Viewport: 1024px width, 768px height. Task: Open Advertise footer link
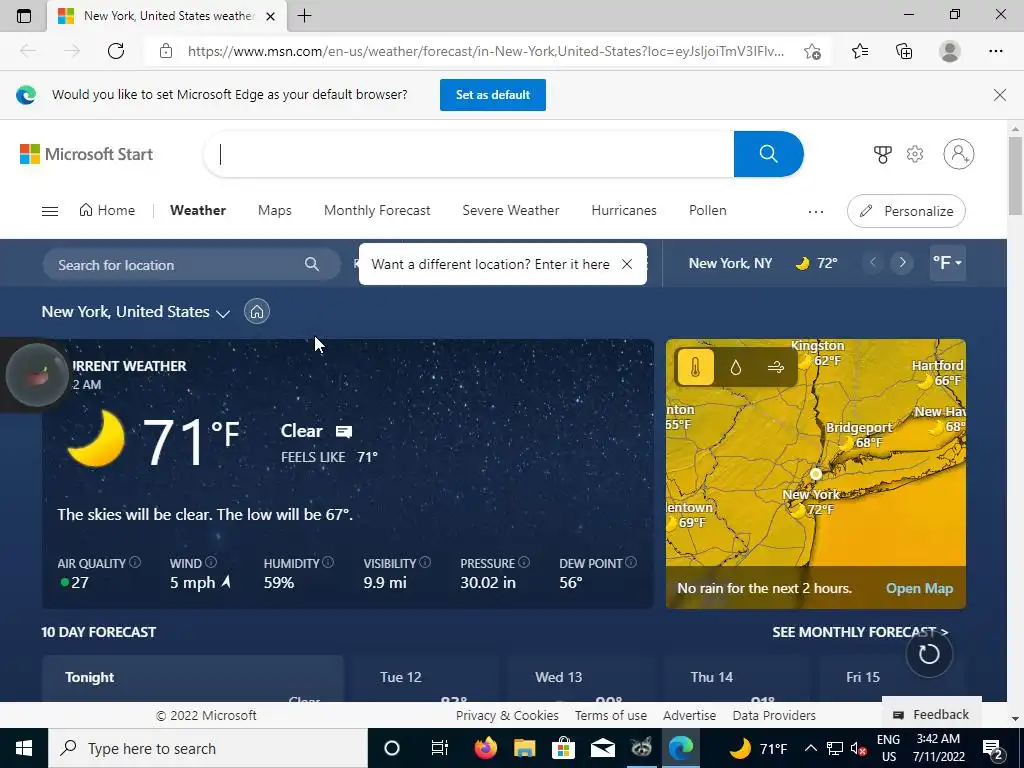coord(690,715)
